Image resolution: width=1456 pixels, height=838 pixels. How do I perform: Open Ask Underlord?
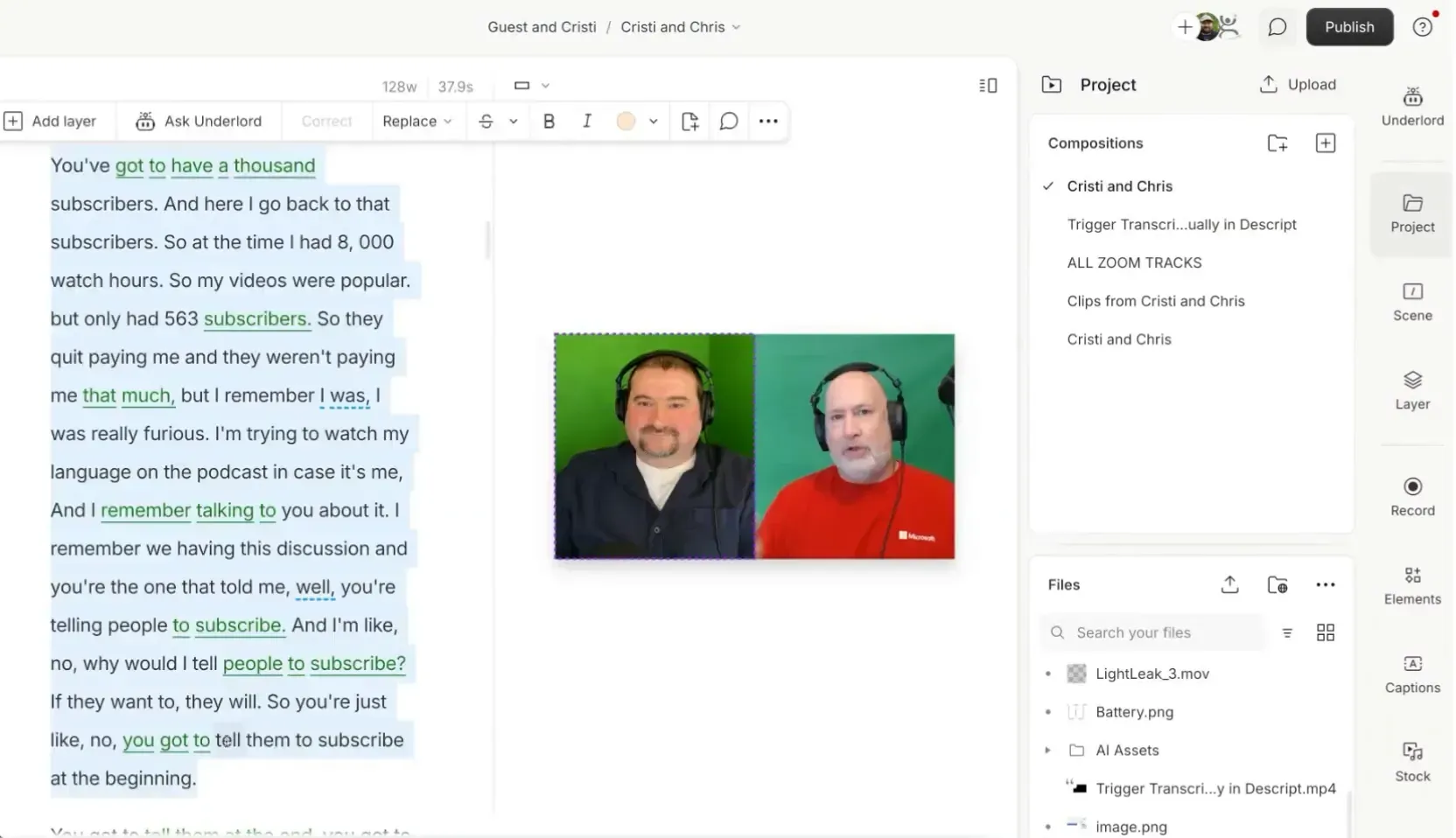point(199,121)
